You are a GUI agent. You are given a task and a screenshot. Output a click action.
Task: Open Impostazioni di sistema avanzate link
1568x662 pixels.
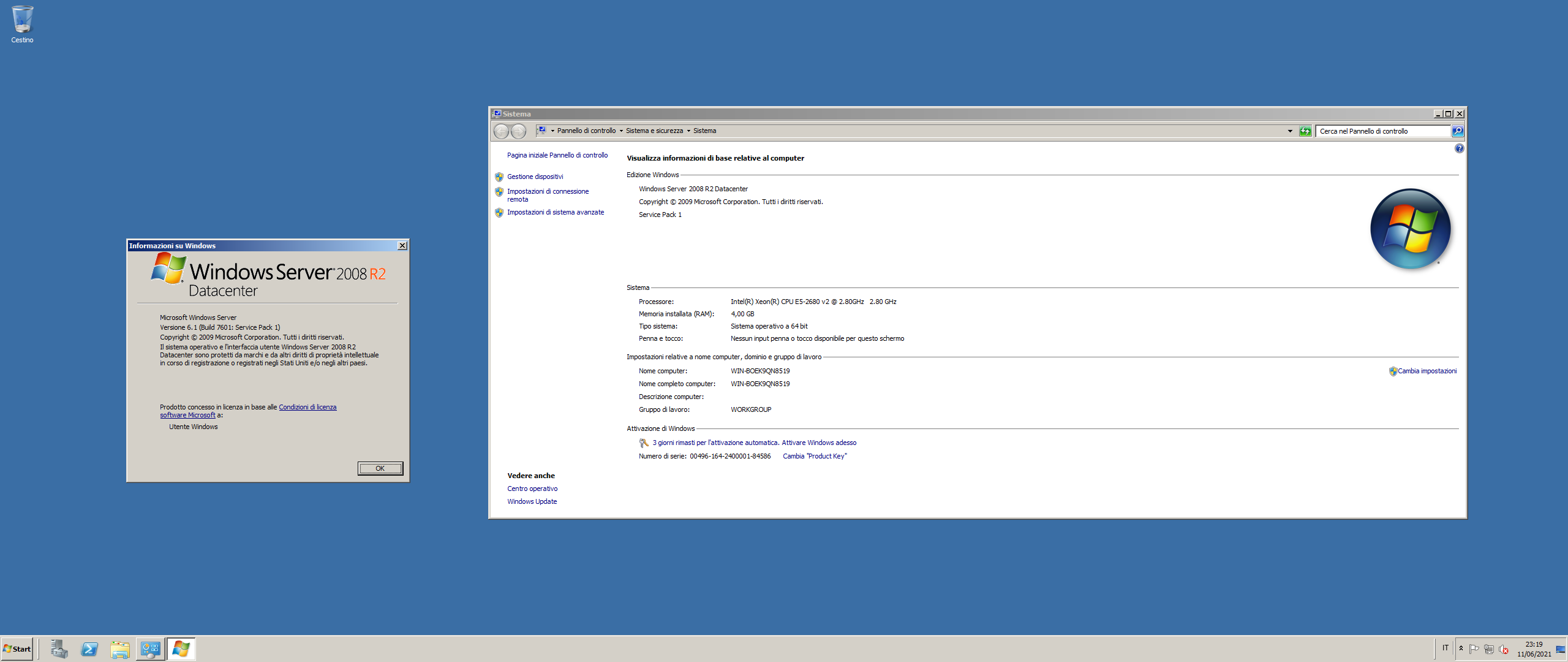pyautogui.click(x=556, y=212)
